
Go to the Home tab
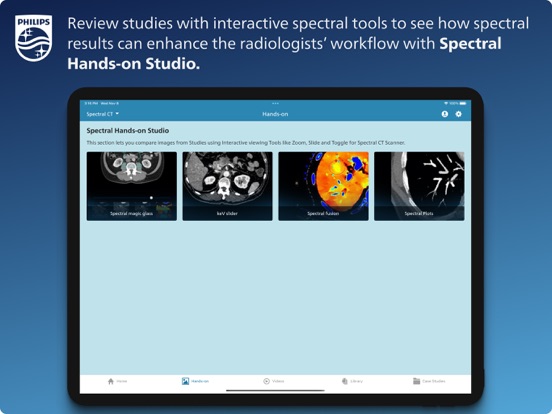coord(117,381)
